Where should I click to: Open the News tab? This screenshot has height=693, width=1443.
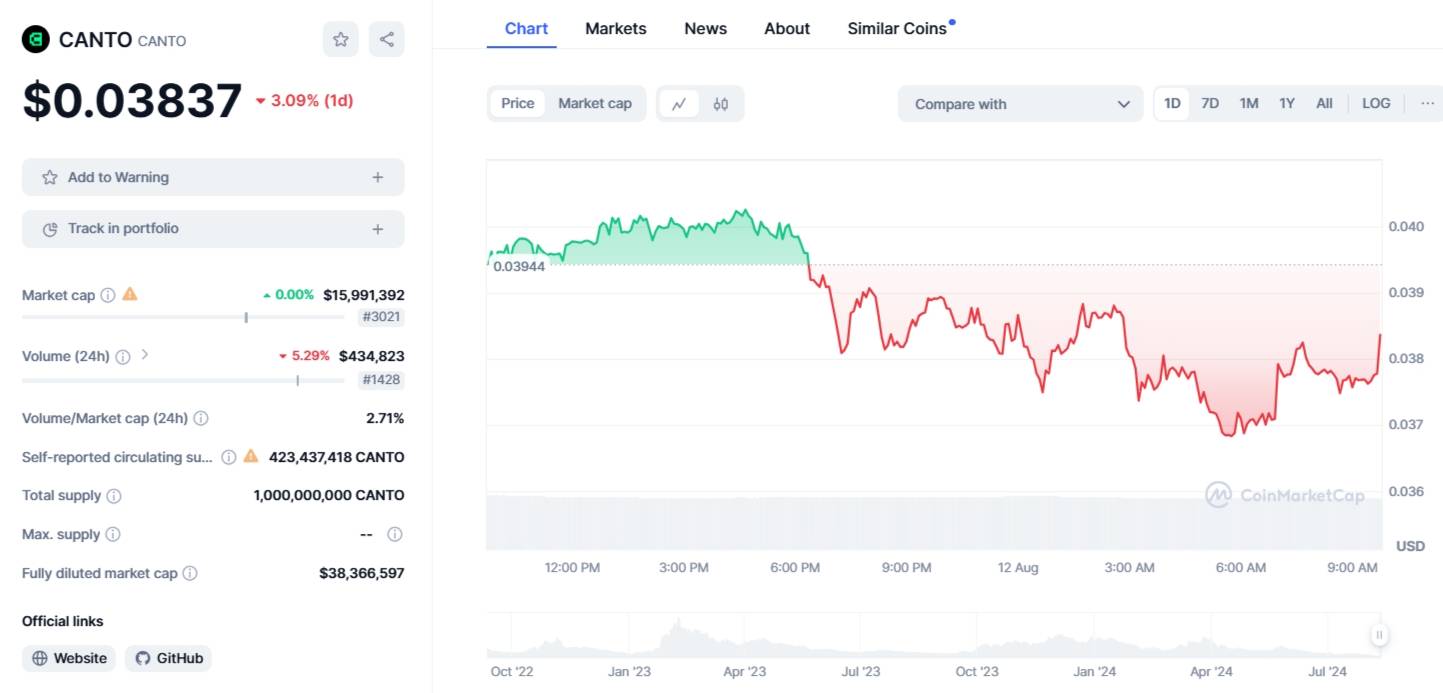tap(705, 28)
